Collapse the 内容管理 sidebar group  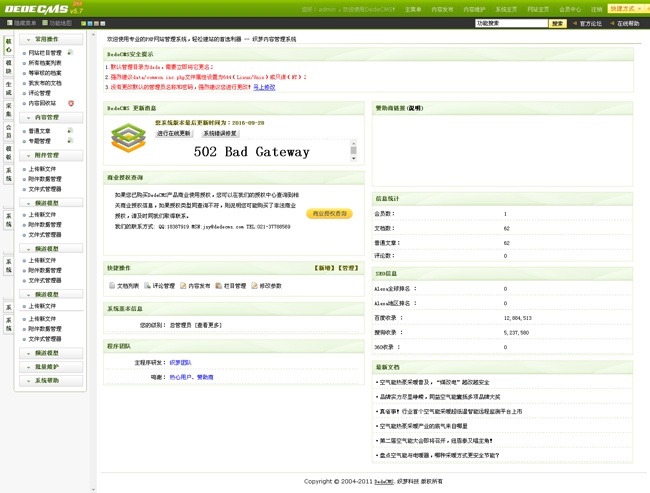51,118
